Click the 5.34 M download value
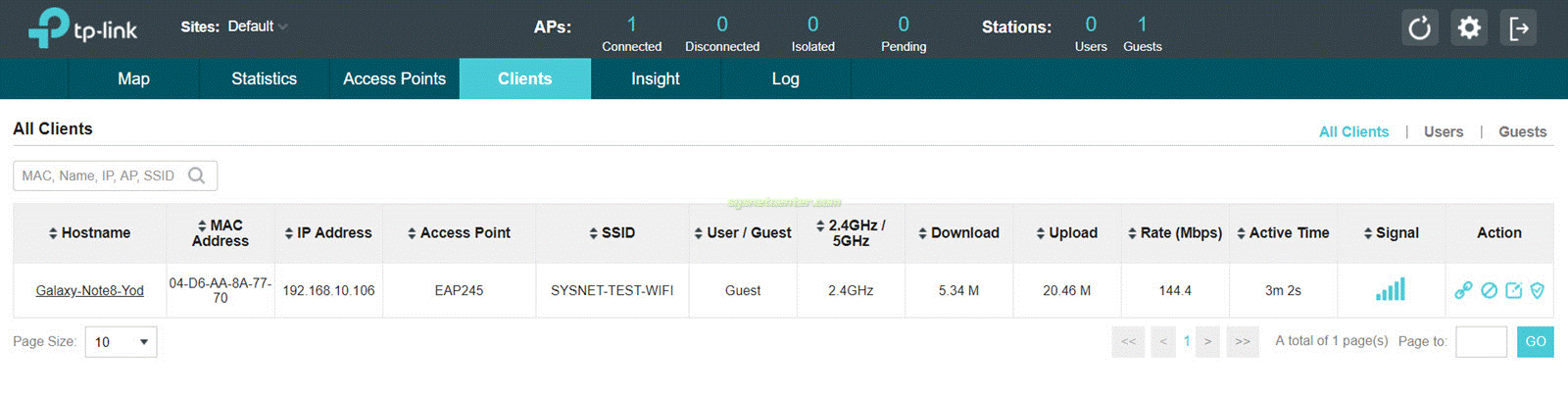The height and width of the screenshot is (401, 1568). click(958, 290)
